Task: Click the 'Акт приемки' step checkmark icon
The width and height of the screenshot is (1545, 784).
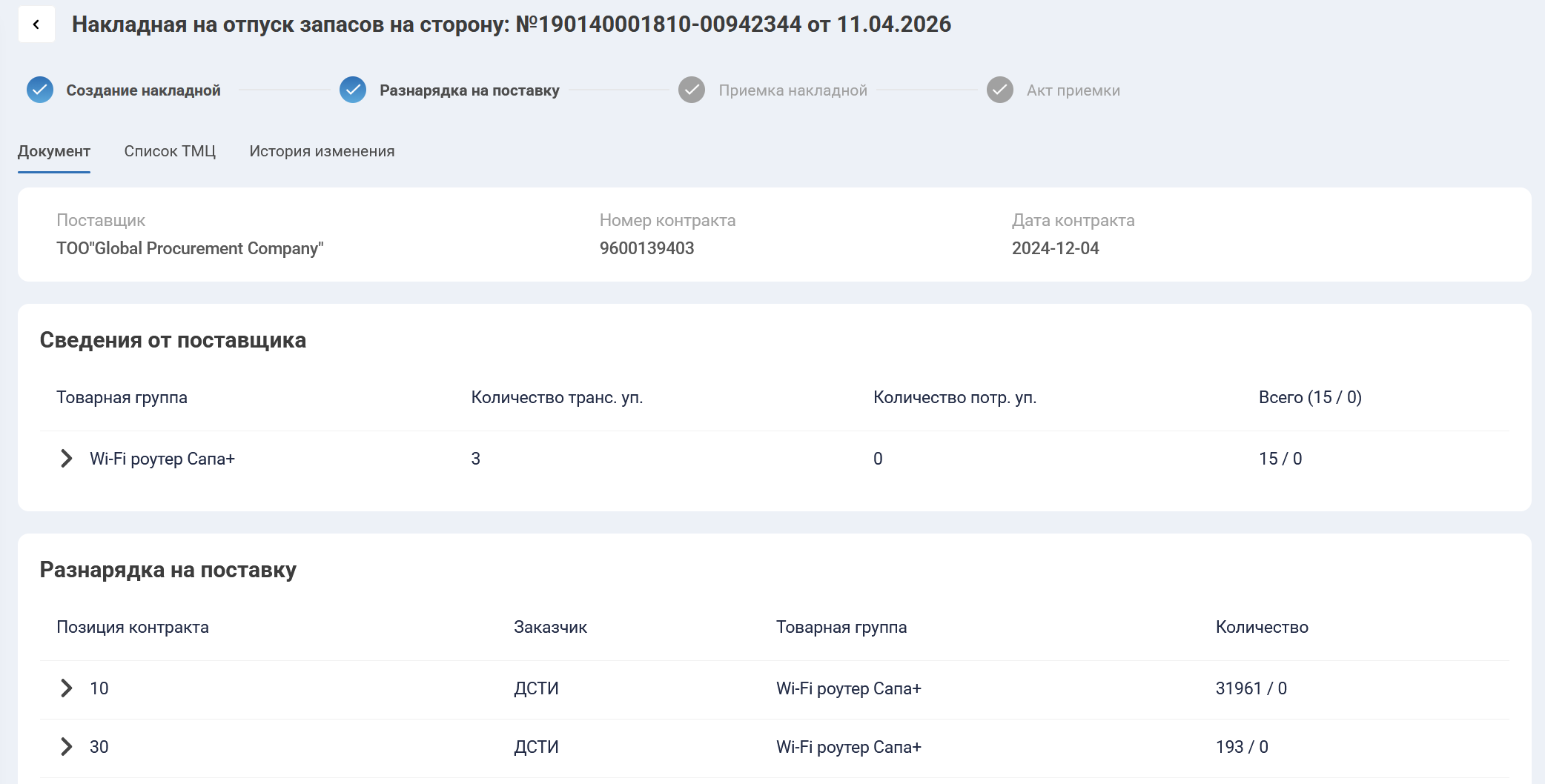Action: 1000,90
